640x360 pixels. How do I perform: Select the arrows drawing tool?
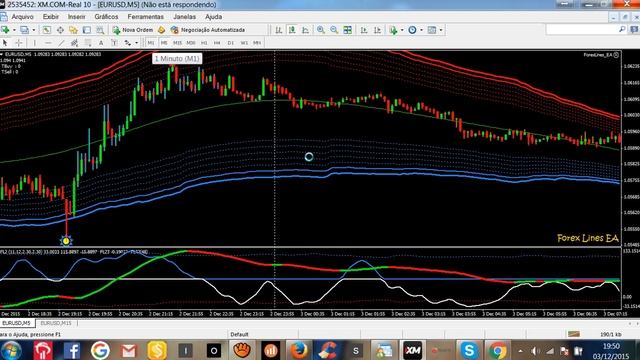pos(128,42)
